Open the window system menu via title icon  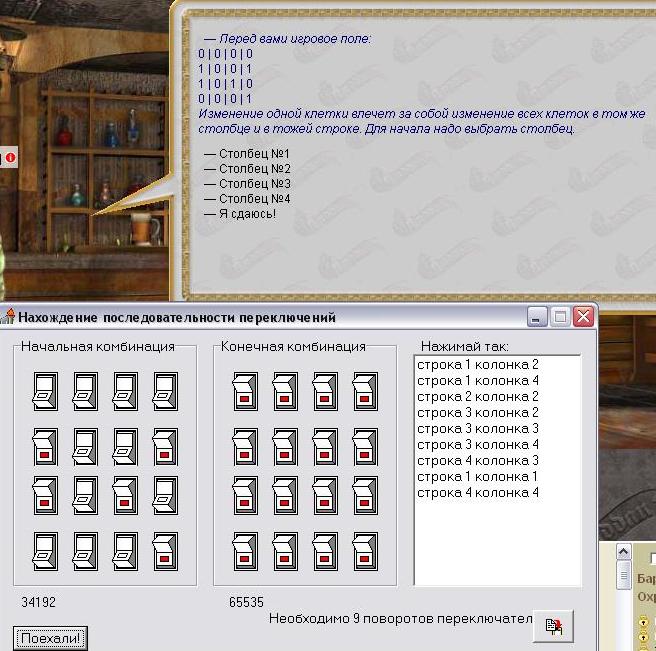[9, 317]
